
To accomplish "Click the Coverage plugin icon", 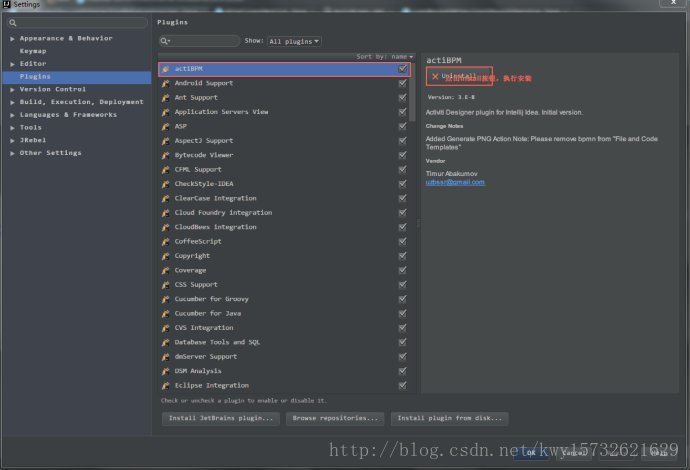I will (x=165, y=270).
